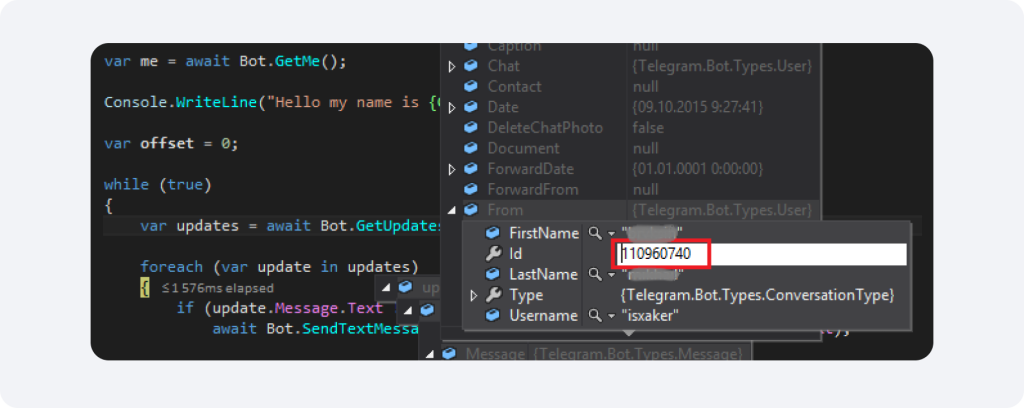
Task: Click the cube icon beside Username
Action: coord(493,316)
